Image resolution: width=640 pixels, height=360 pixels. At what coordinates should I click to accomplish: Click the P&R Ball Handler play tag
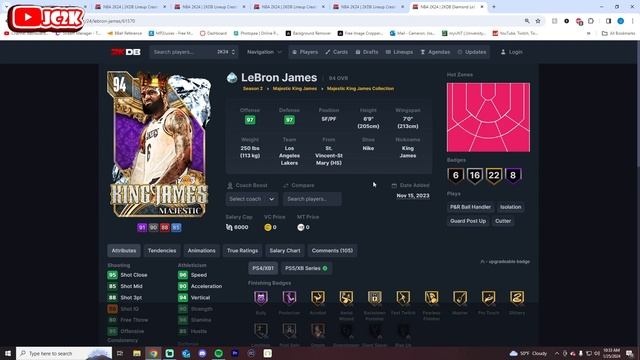pos(470,207)
